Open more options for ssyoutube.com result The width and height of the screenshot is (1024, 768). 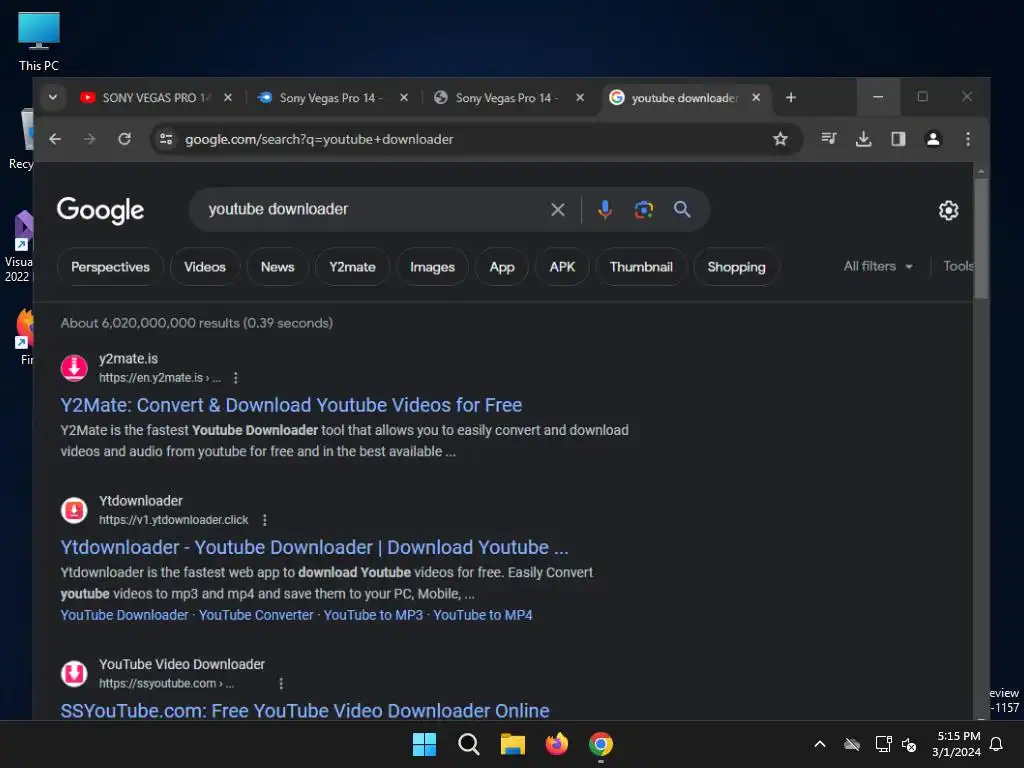281,683
